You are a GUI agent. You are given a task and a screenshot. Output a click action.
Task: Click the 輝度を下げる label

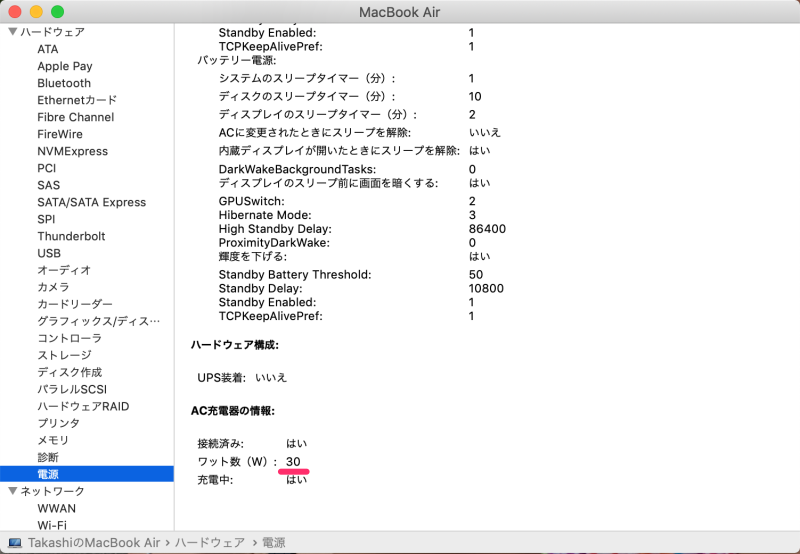253,257
